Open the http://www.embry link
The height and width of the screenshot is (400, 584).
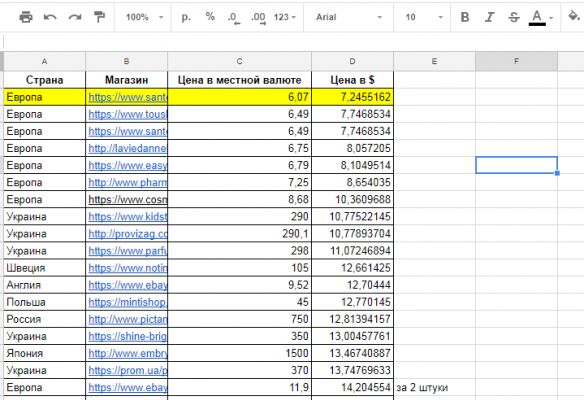coord(128,353)
